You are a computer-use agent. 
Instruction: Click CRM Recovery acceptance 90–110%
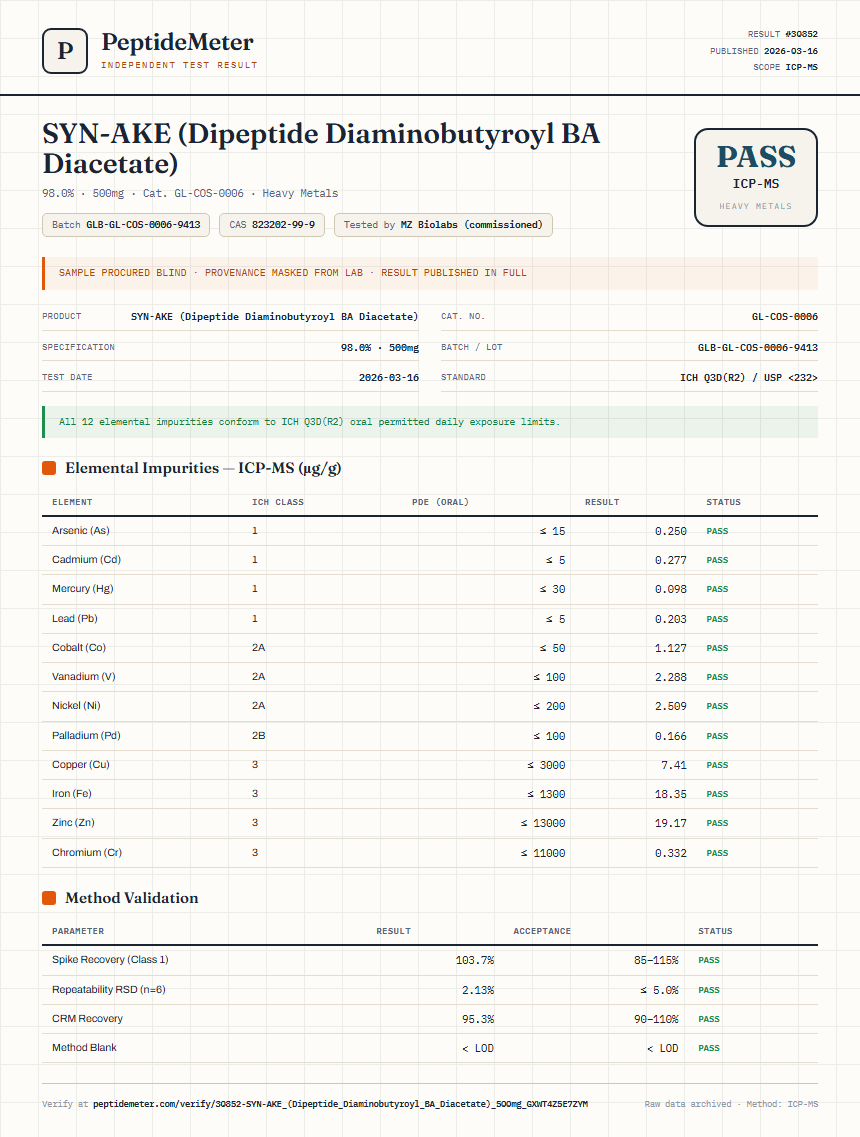click(656, 1020)
